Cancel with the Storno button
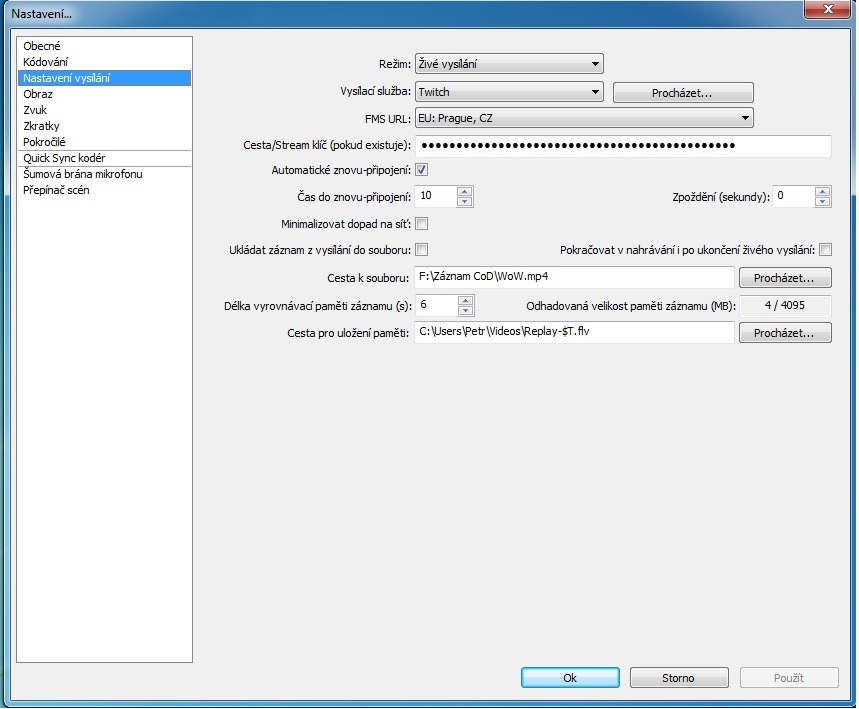 coord(679,677)
